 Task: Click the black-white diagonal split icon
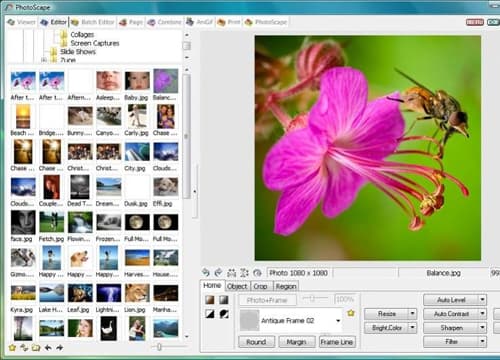point(210,314)
